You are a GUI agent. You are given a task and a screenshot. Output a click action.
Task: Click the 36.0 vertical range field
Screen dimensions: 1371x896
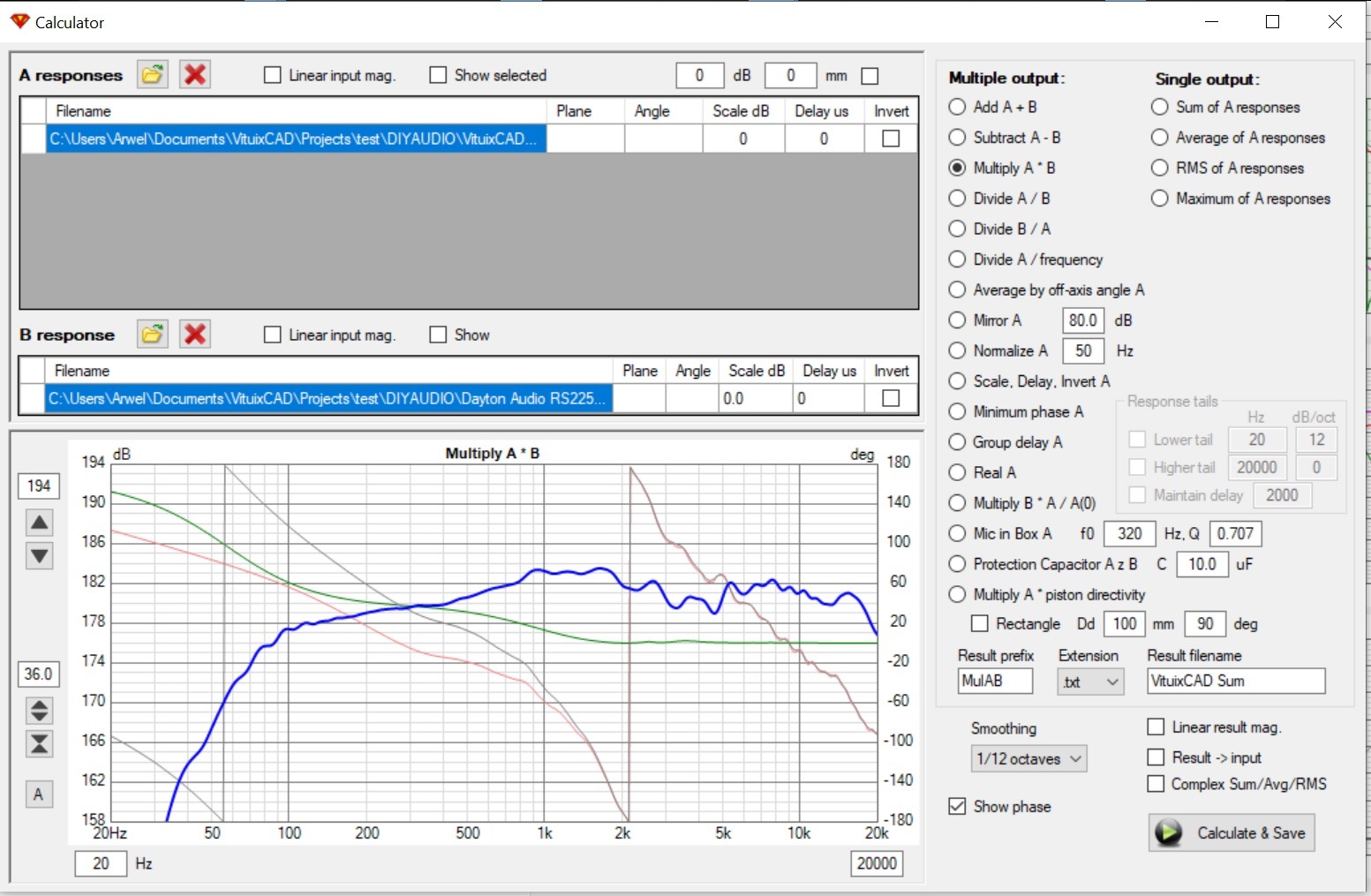(39, 674)
